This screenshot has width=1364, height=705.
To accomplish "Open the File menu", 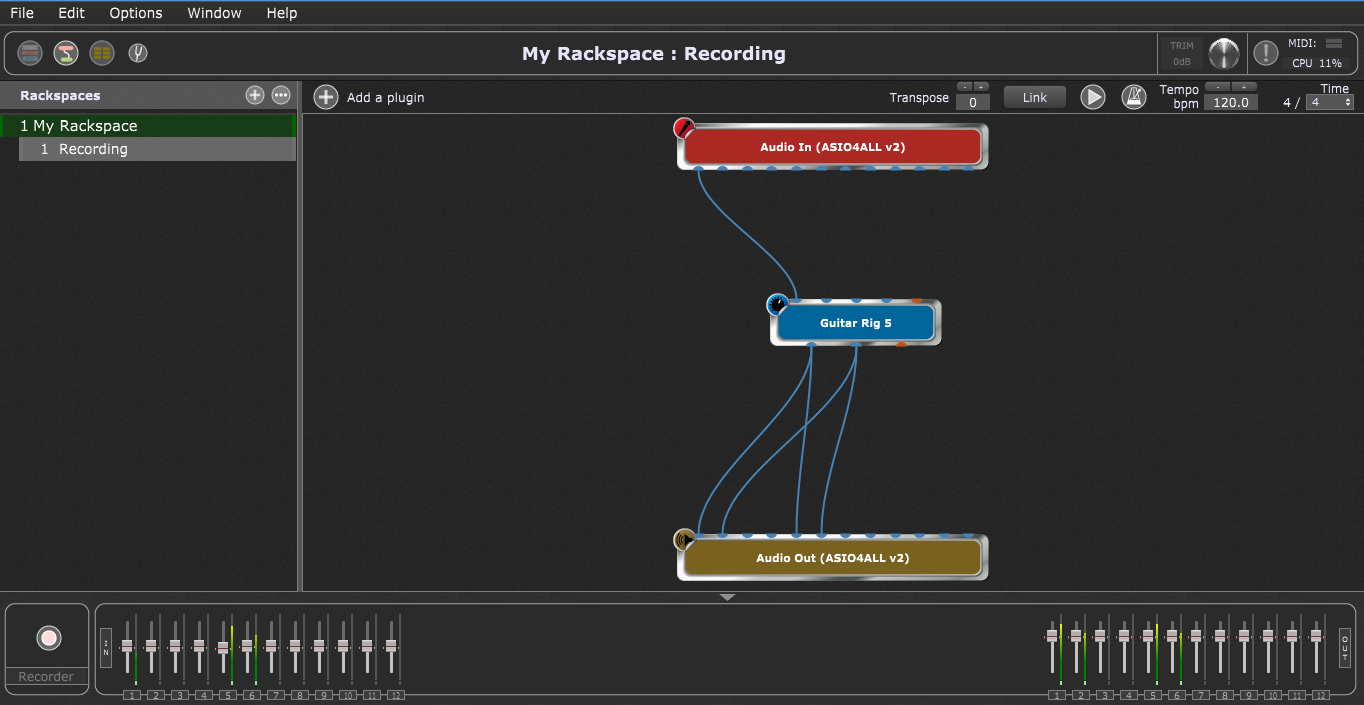I will pyautogui.click(x=22, y=13).
